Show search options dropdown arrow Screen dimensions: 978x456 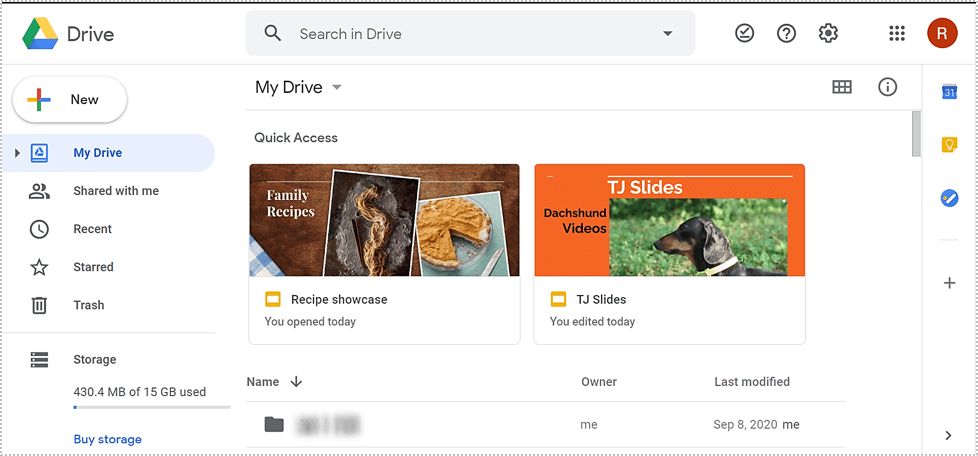coord(668,34)
